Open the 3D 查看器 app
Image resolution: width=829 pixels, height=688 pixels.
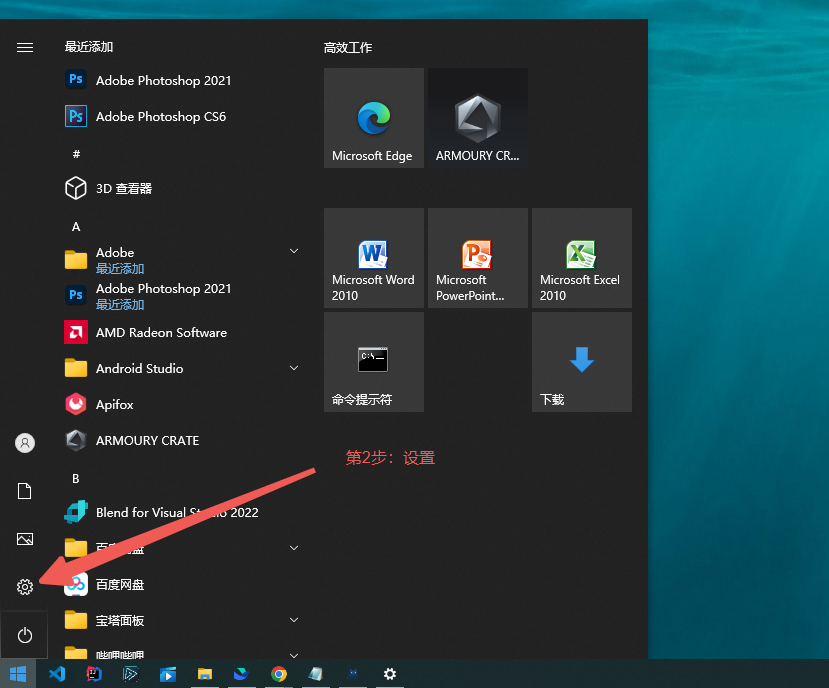pos(181,188)
